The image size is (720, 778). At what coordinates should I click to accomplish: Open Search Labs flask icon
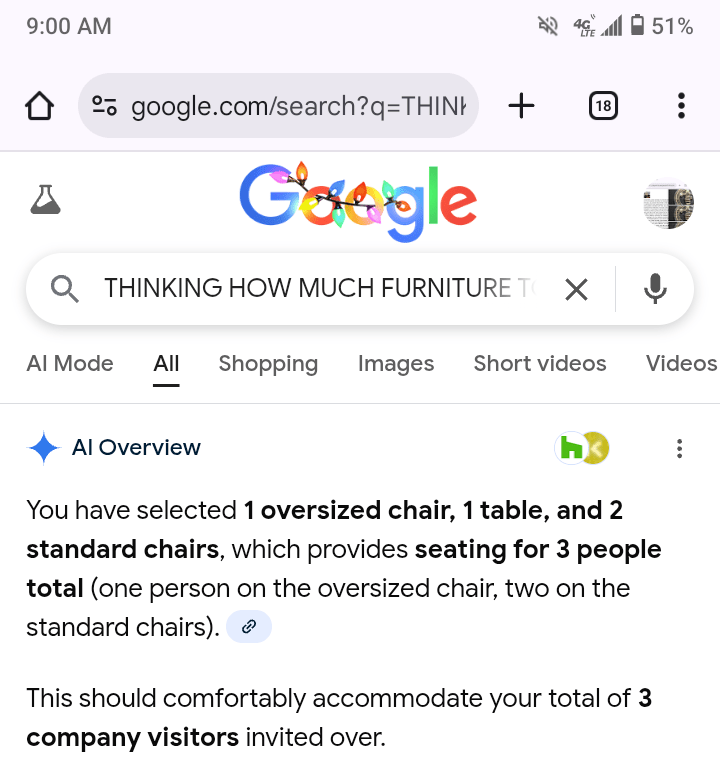click(46, 201)
